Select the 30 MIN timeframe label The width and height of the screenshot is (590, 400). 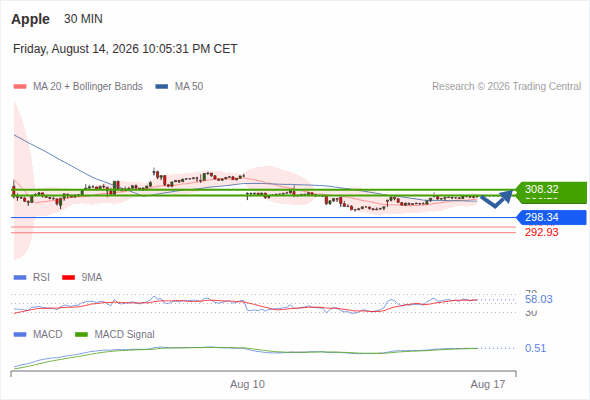[x=83, y=19]
